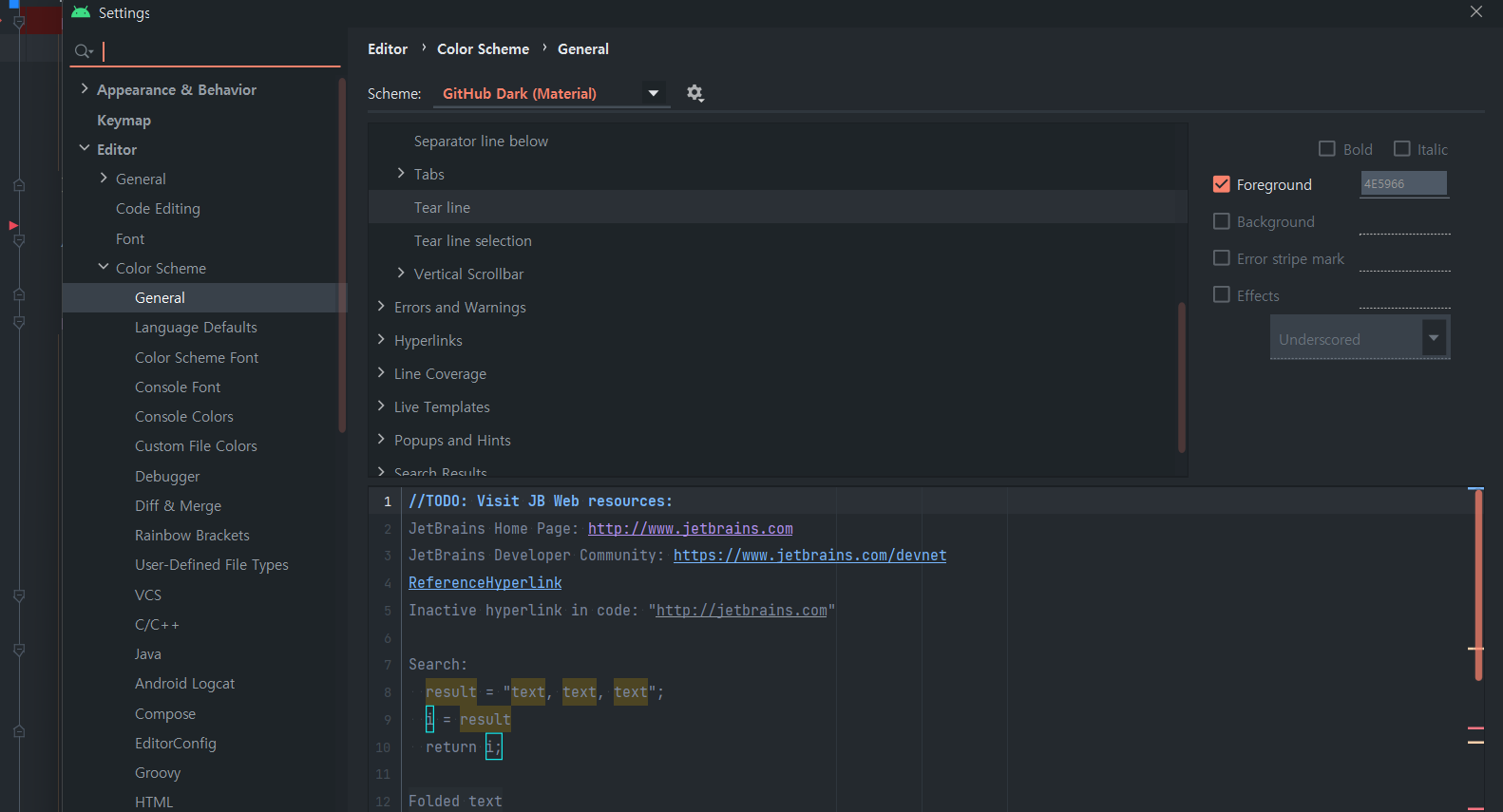Select Java color settings

tap(148, 653)
